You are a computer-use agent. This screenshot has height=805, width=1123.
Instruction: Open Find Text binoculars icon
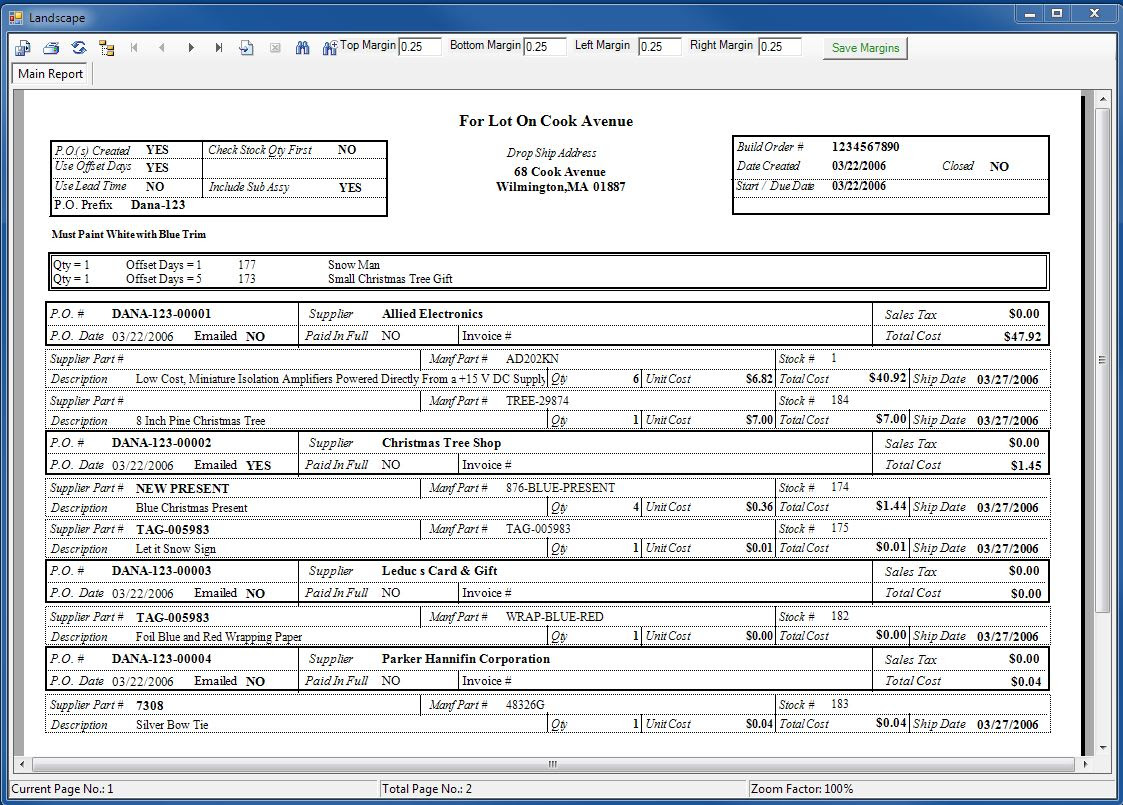click(x=302, y=48)
